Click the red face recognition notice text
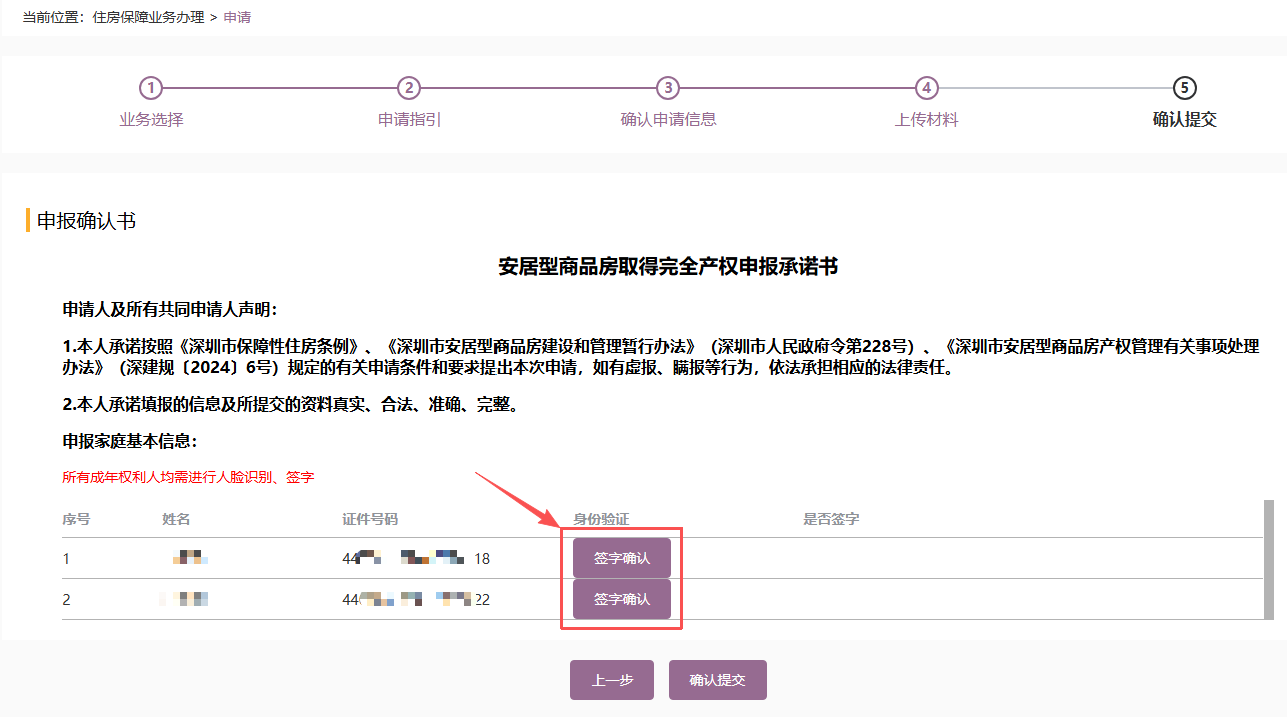Image resolution: width=1287 pixels, height=717 pixels. (188, 478)
